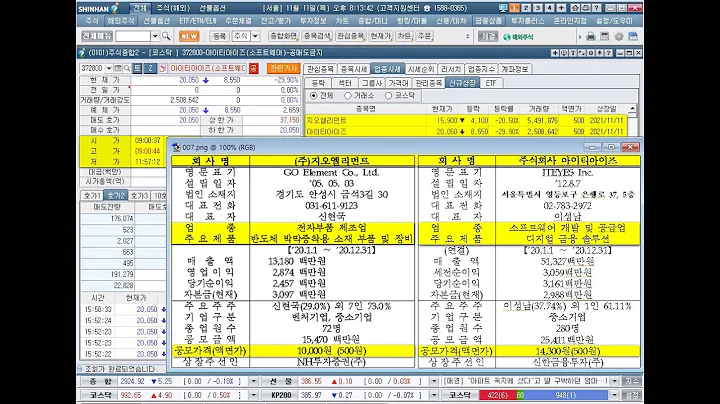
Task: Click the pink arrow icon beside Z
Action: tap(163, 68)
